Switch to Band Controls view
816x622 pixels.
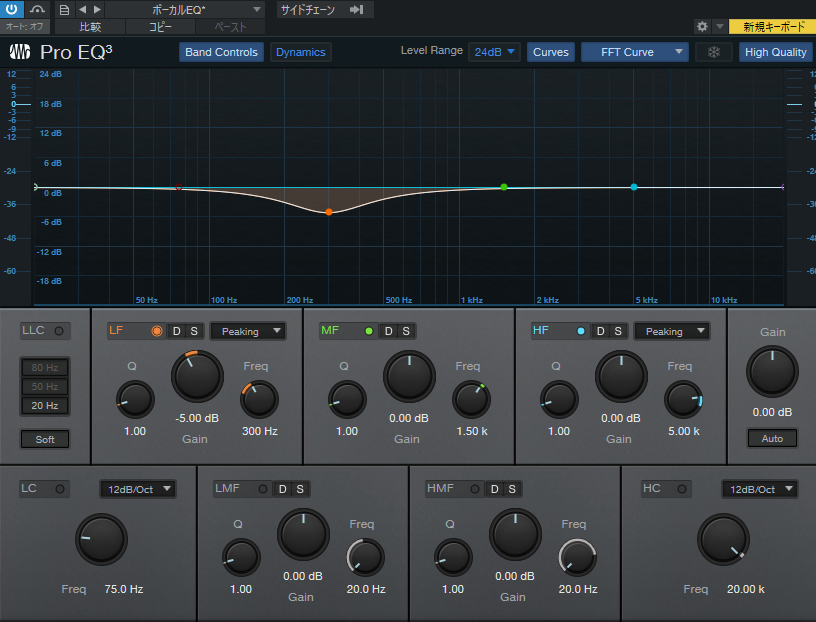(x=221, y=52)
